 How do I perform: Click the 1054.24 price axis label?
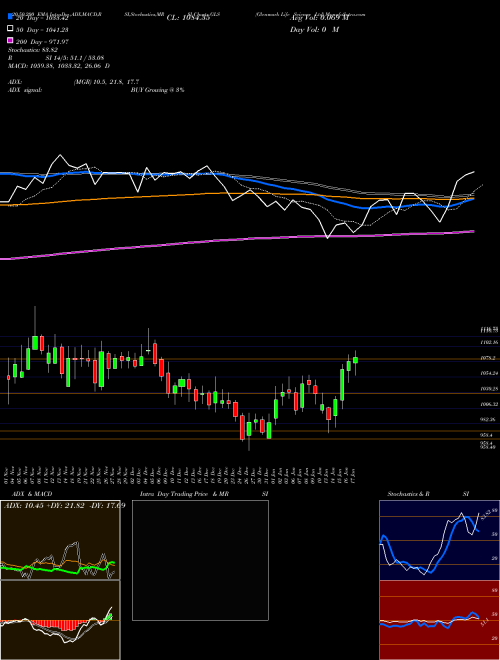point(489,373)
